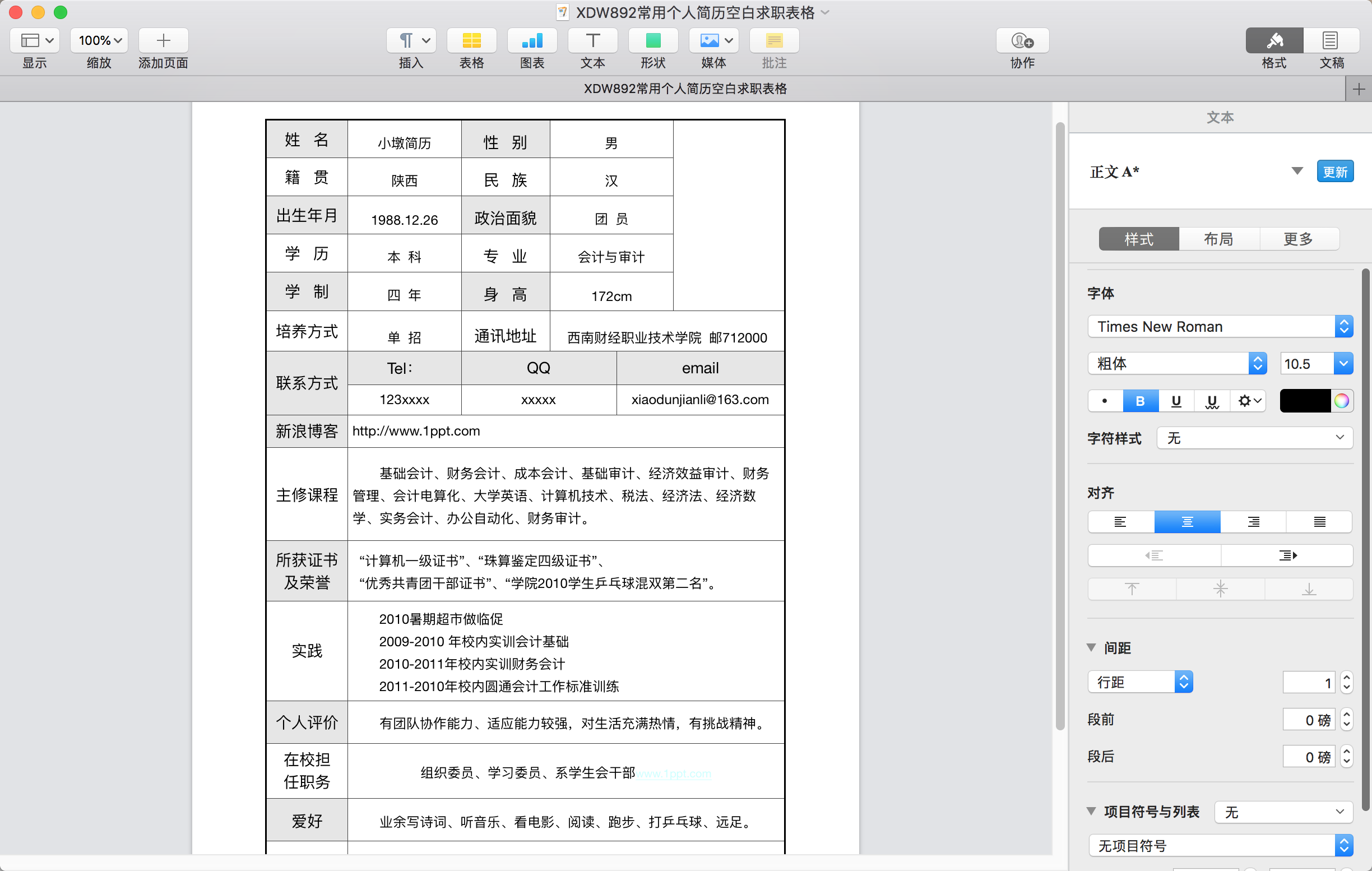Open advanced text options gear menu

(x=1249, y=401)
